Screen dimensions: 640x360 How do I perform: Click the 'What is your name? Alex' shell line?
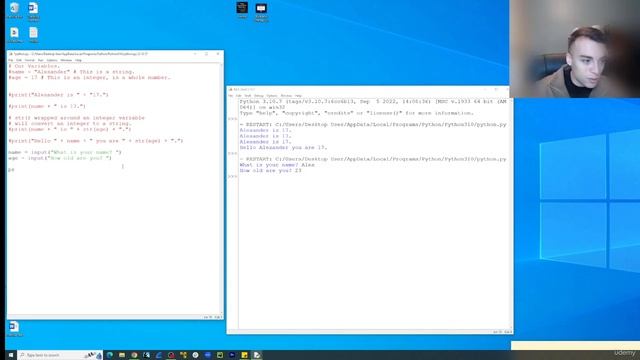point(277,164)
